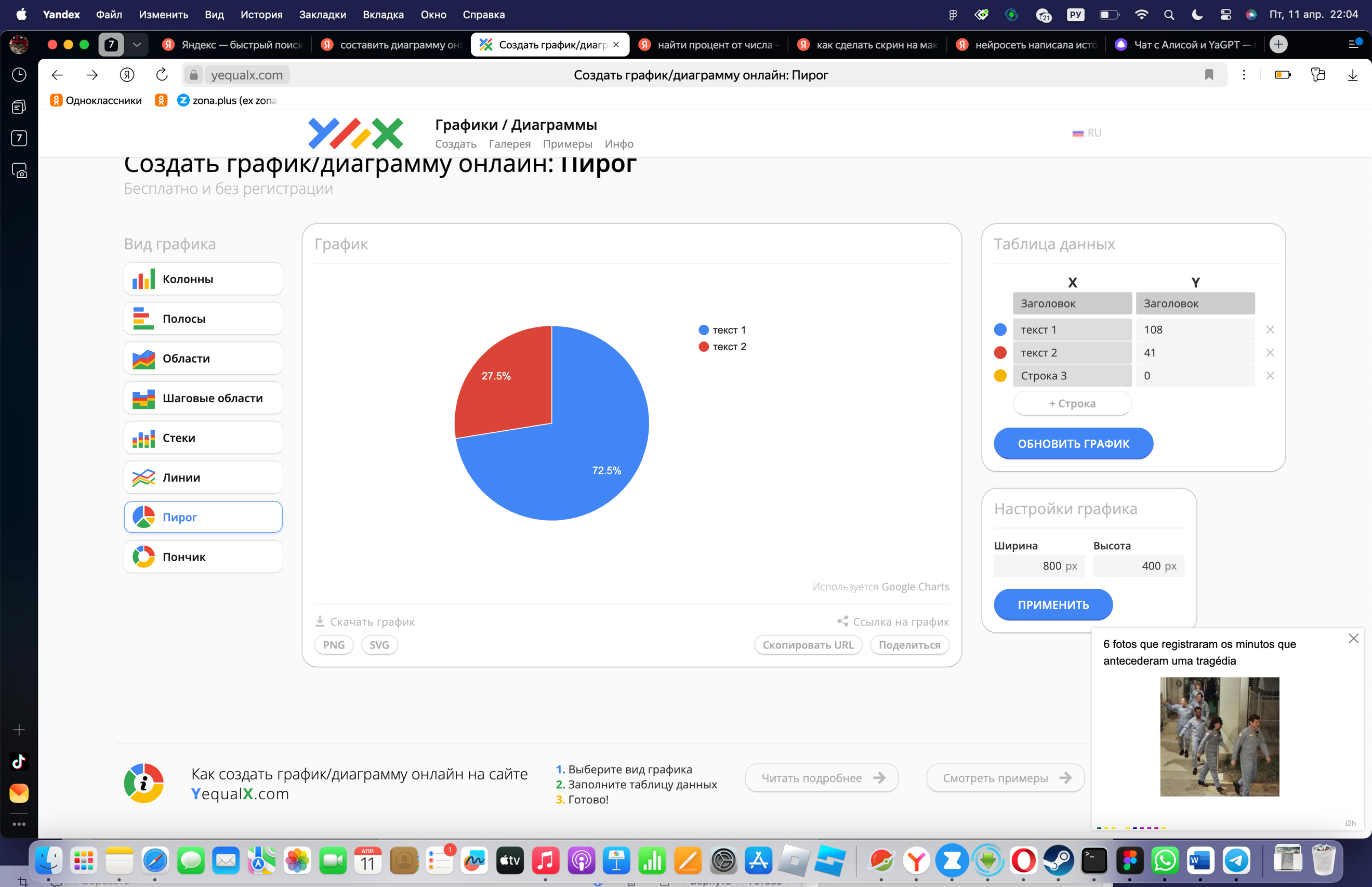Click the YequalX logo
This screenshot has height=887, width=1372.
click(355, 133)
